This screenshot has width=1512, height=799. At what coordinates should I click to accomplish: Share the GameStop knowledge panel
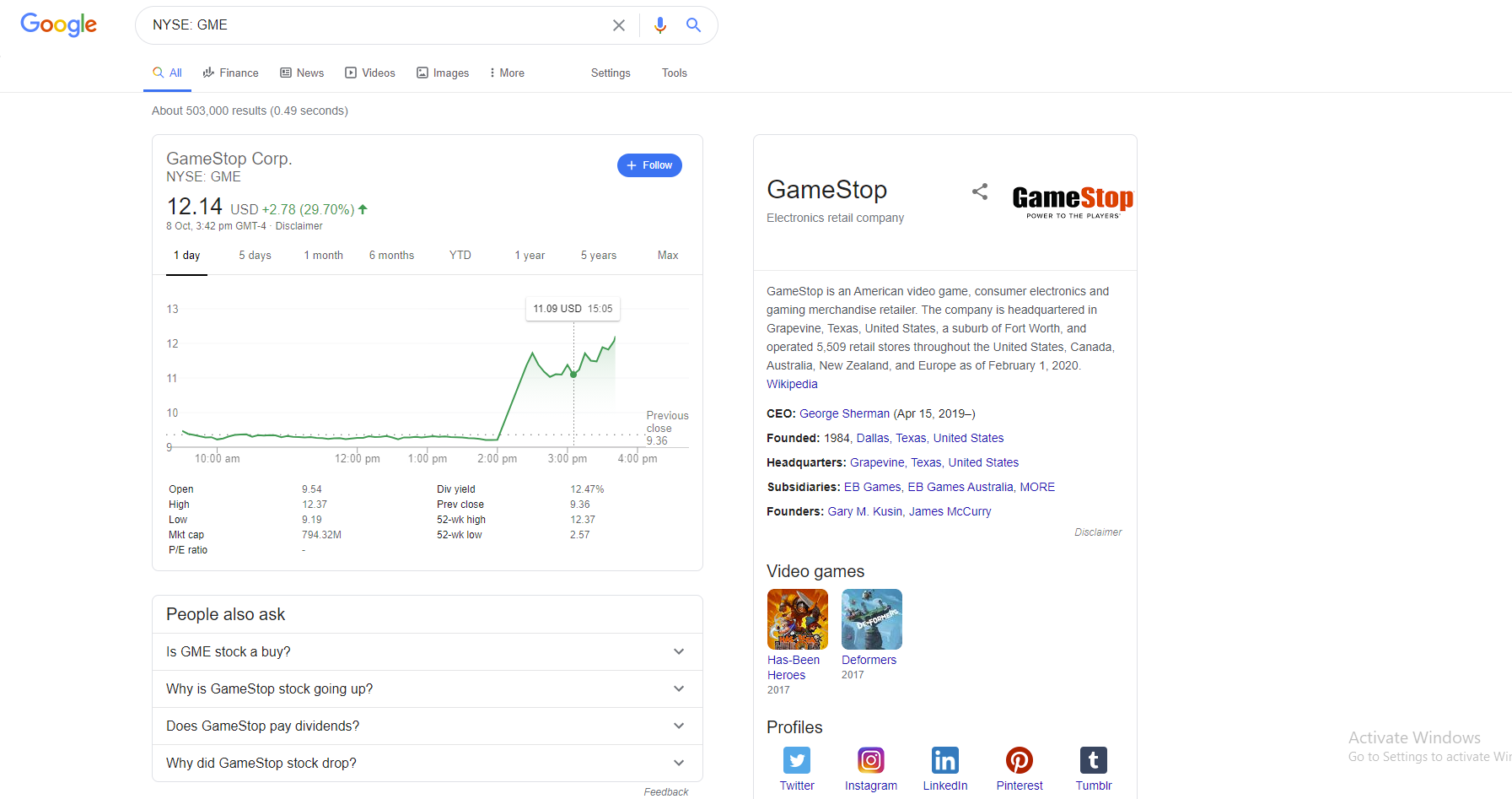979,192
